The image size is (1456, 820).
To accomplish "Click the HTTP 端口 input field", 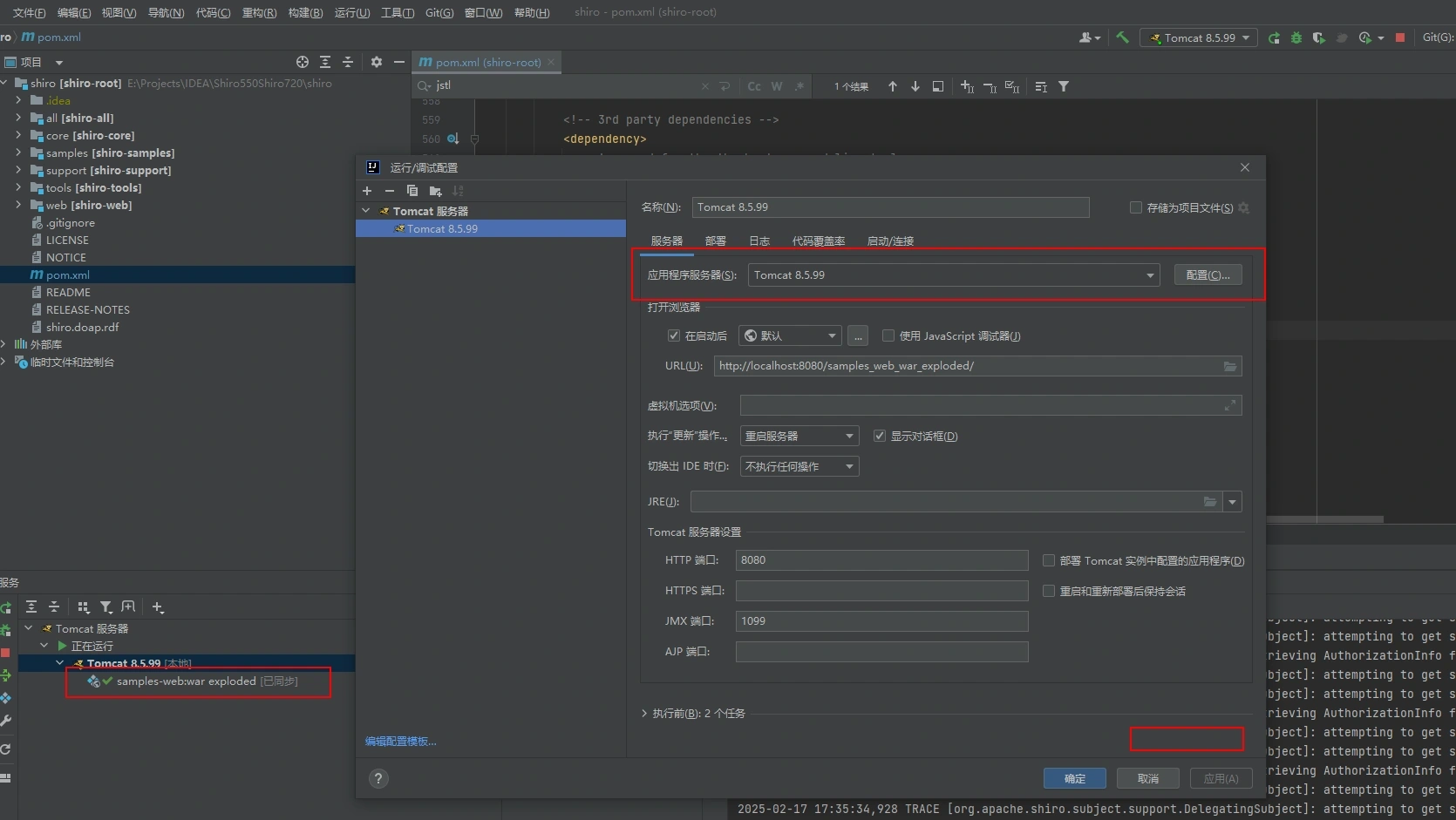I will 881,560.
